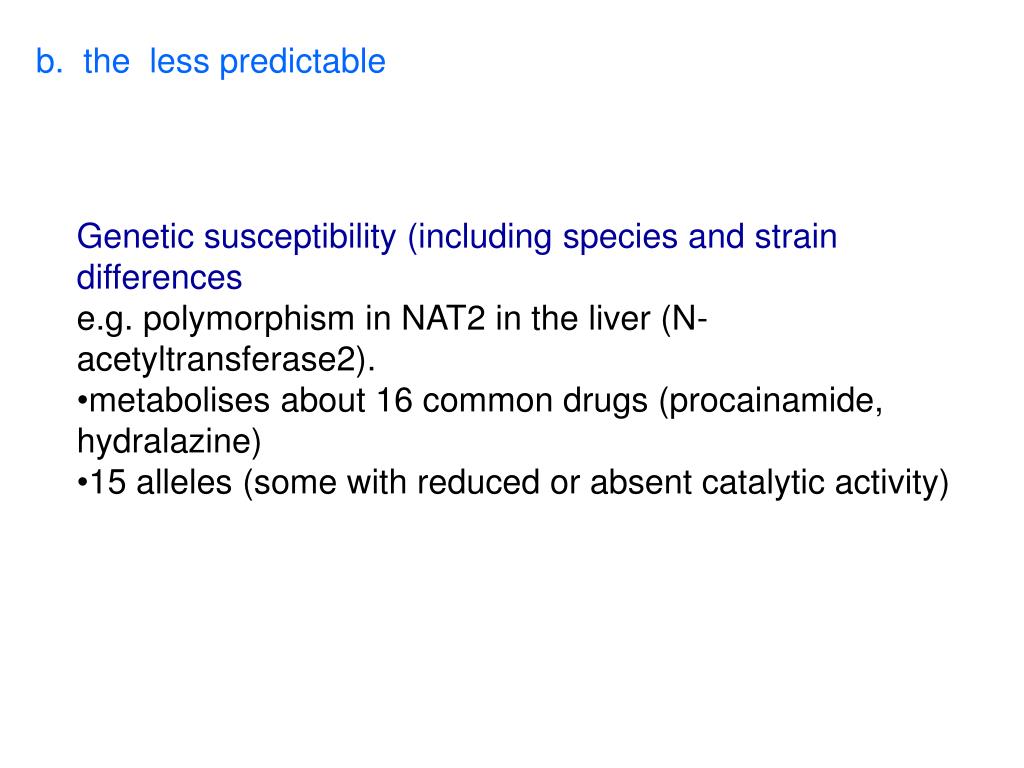The image size is (1024, 768).
Task: Select the word 'acetyltransferase2'
Action: tap(216, 360)
